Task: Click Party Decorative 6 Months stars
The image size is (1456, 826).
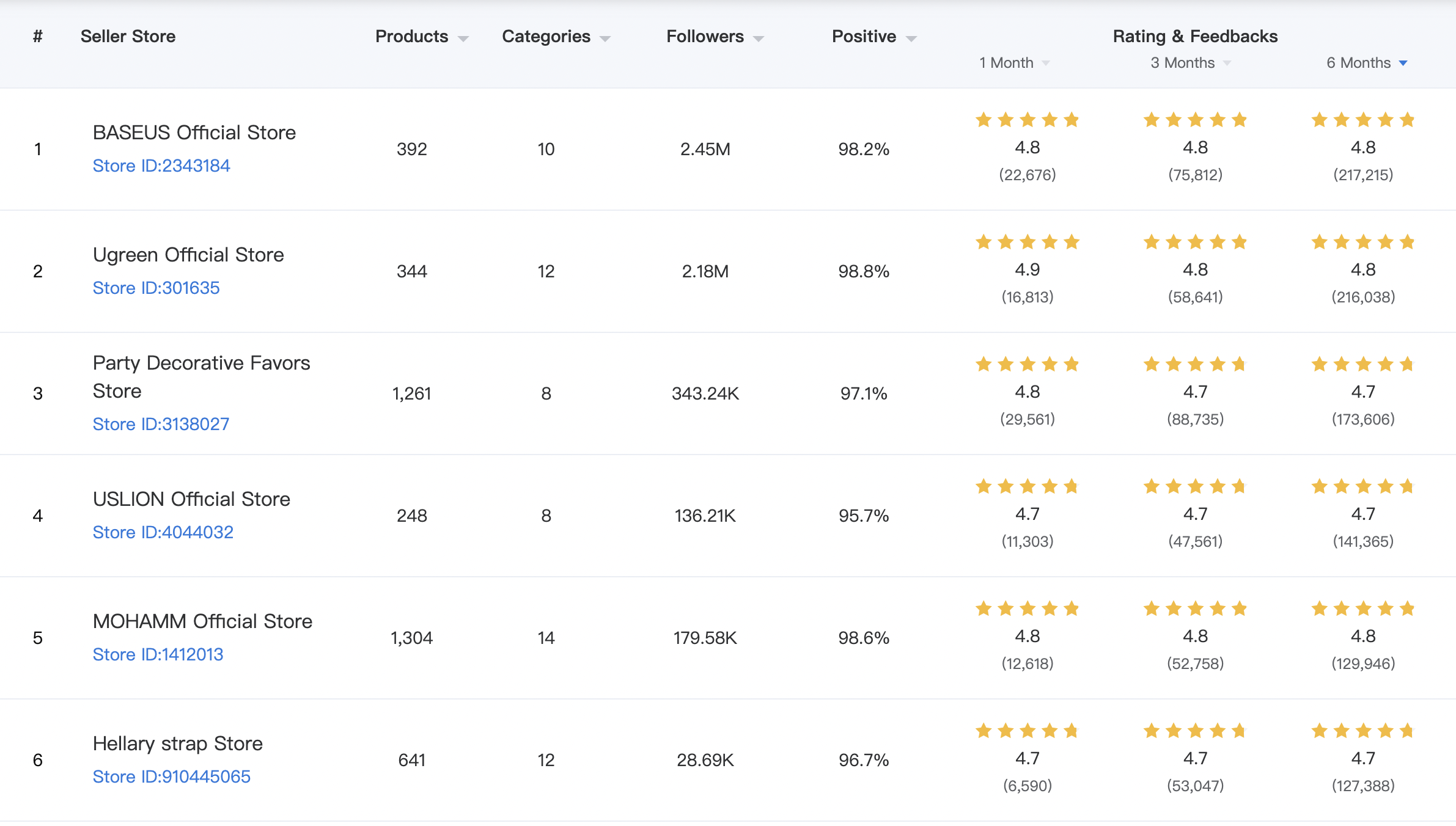Action: click(1363, 364)
